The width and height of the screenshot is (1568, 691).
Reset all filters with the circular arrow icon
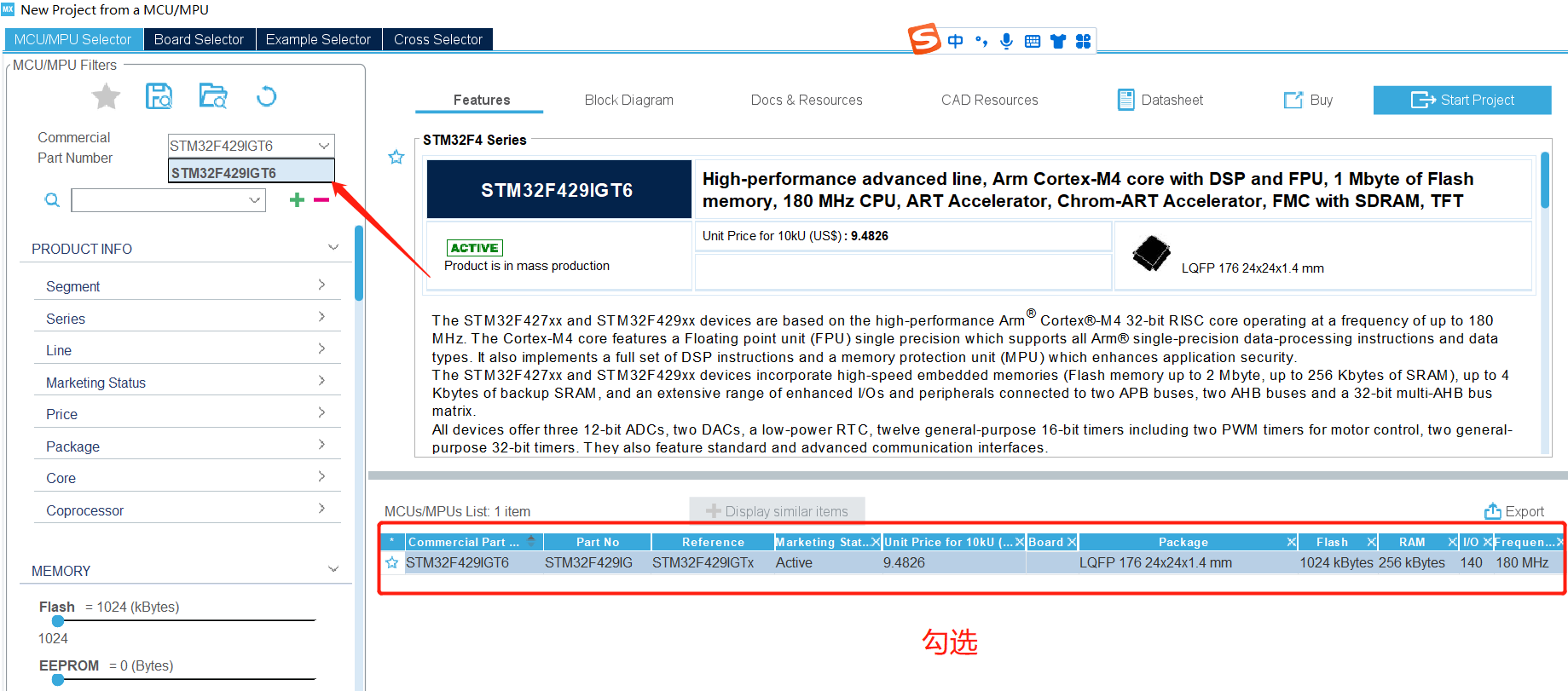tap(266, 96)
